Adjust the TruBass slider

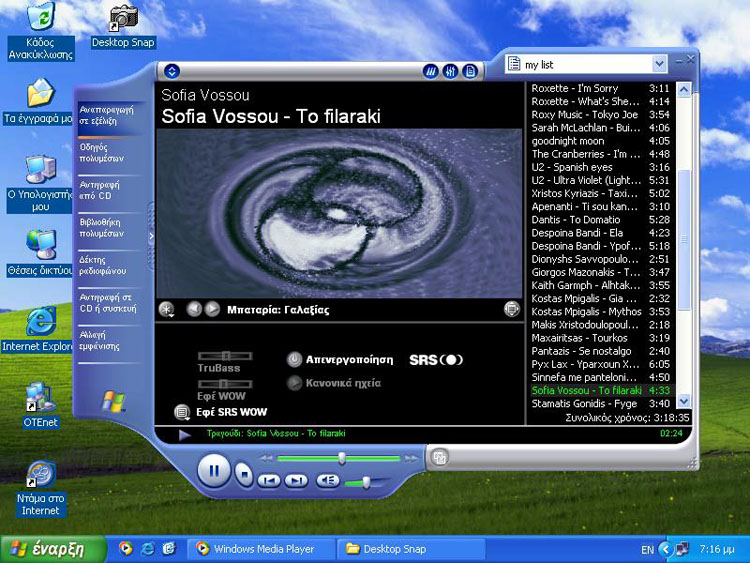(x=225, y=356)
